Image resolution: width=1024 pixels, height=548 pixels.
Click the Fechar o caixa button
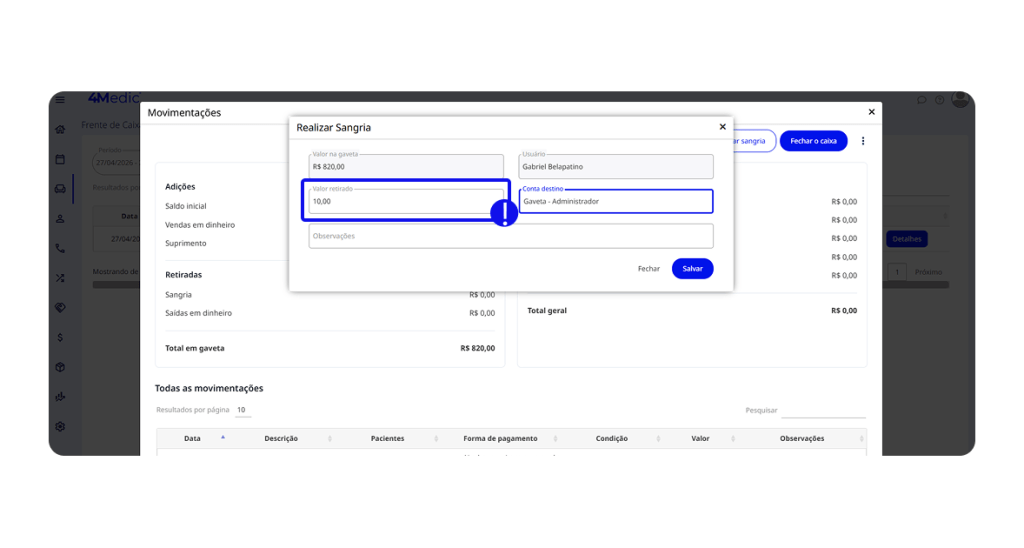[813, 141]
